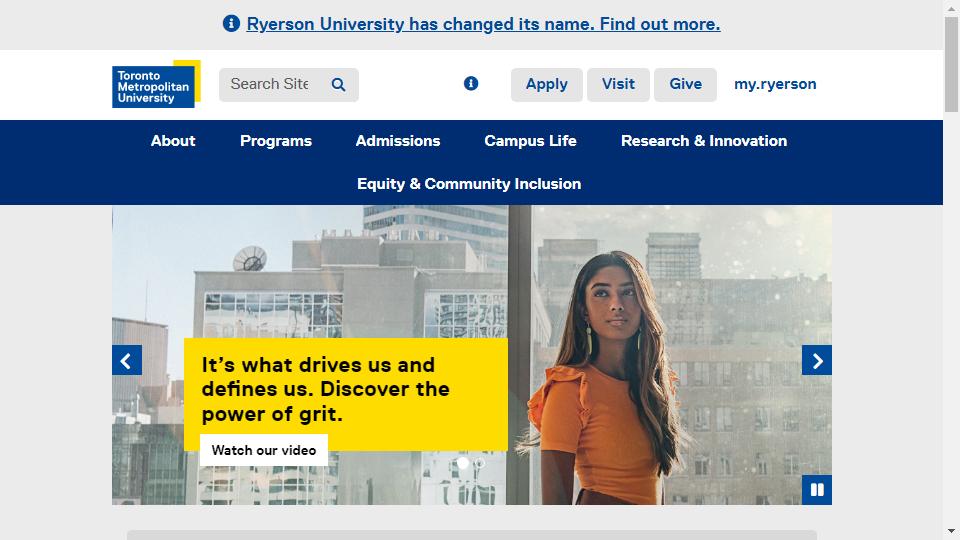Open the my.ryerson link
Viewport: 960px width, 540px height.
click(x=775, y=84)
